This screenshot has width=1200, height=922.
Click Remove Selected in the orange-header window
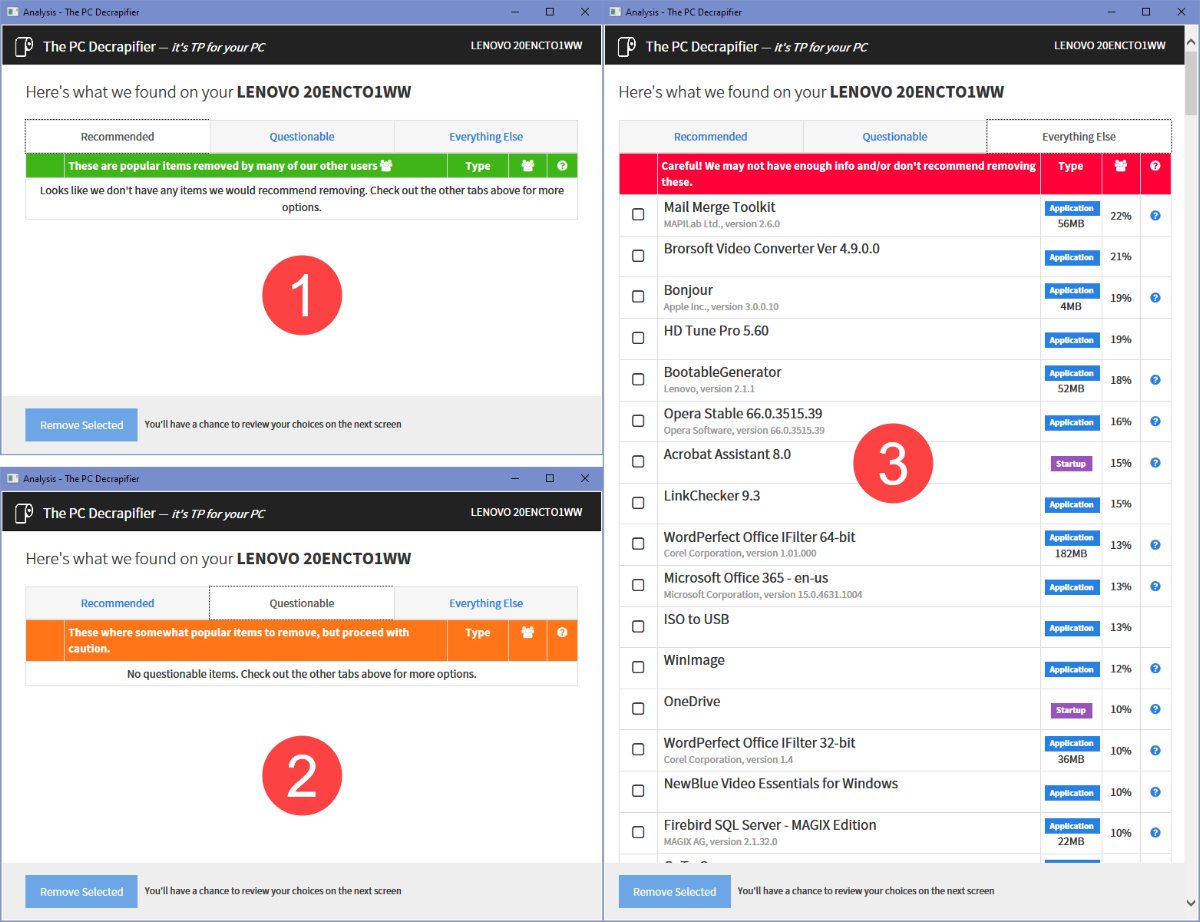[x=81, y=891]
